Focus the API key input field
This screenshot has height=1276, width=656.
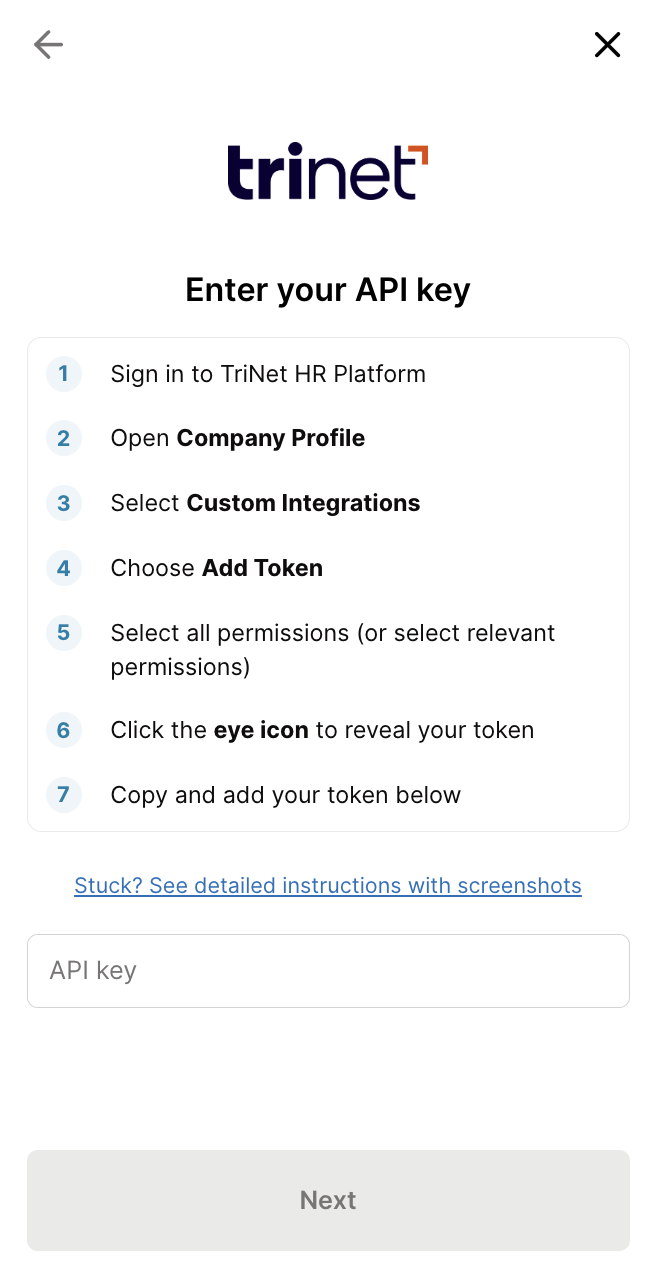point(328,971)
